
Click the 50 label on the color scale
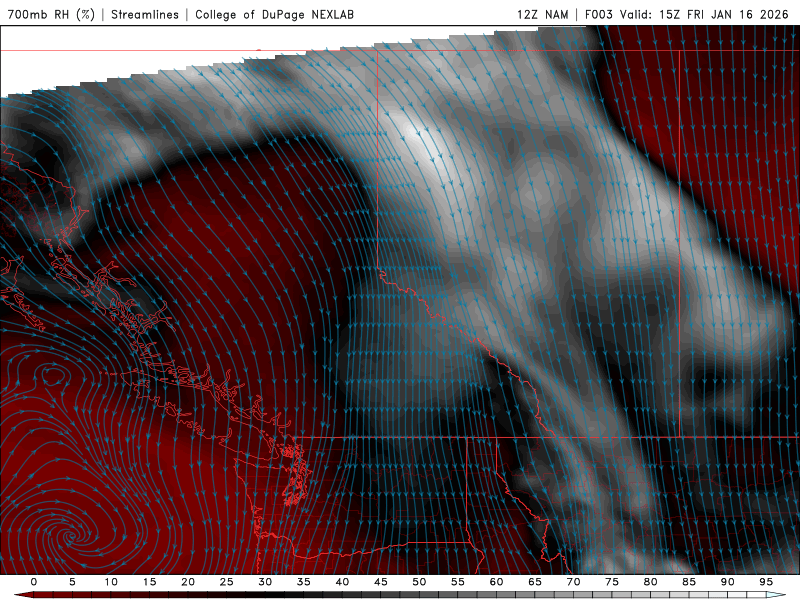419,582
